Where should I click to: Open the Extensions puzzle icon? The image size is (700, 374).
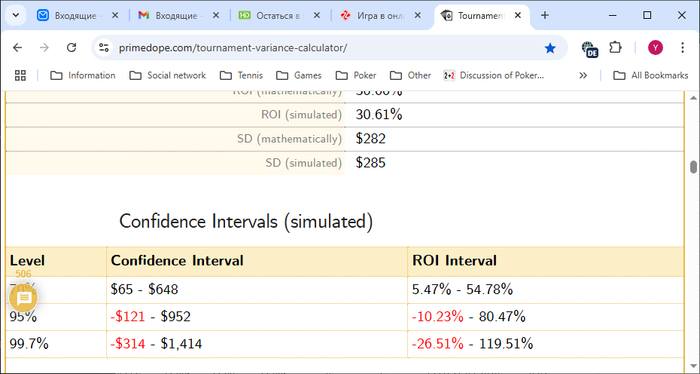616,48
